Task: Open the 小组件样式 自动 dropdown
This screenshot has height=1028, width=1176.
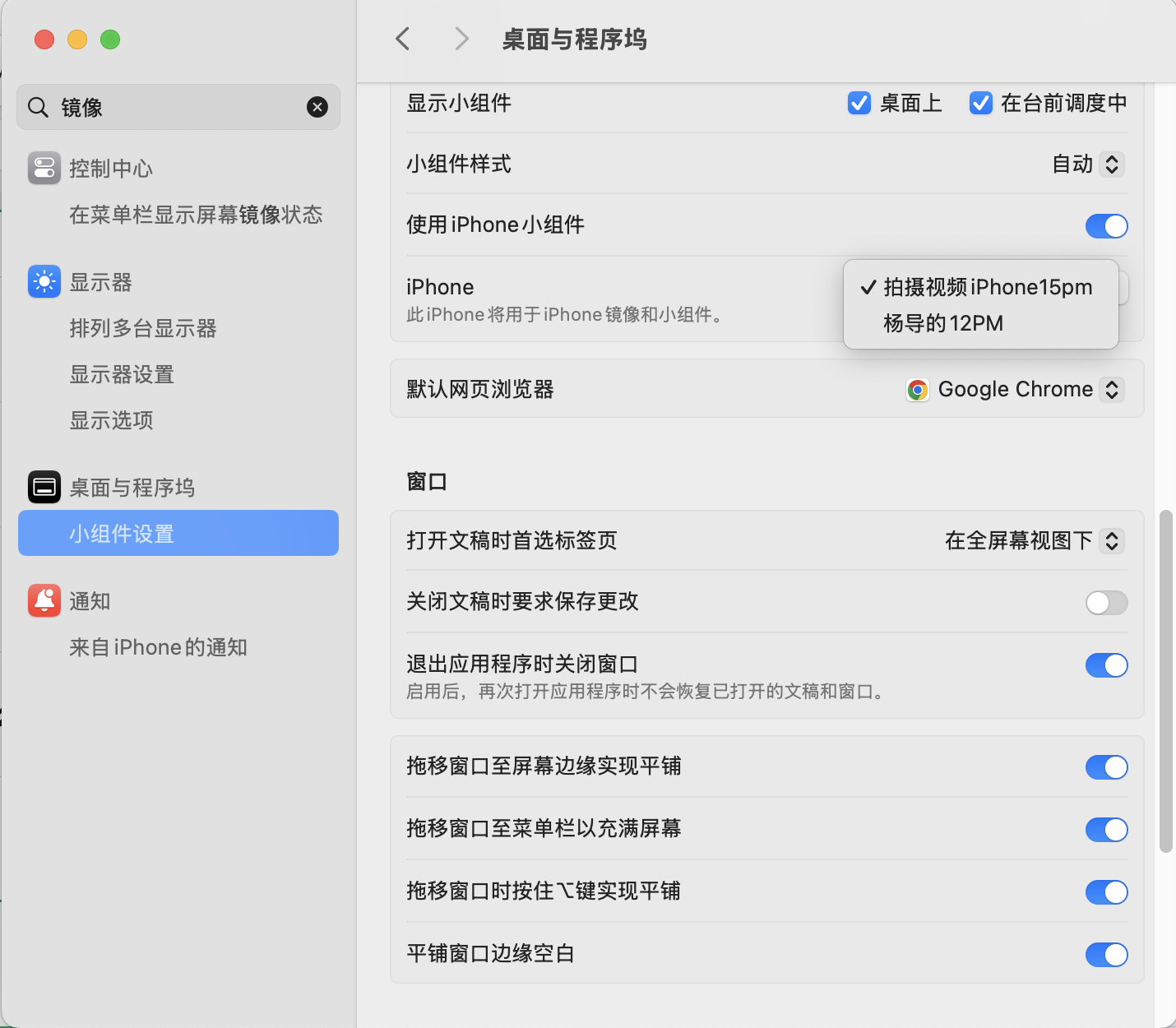Action: coord(1088,164)
